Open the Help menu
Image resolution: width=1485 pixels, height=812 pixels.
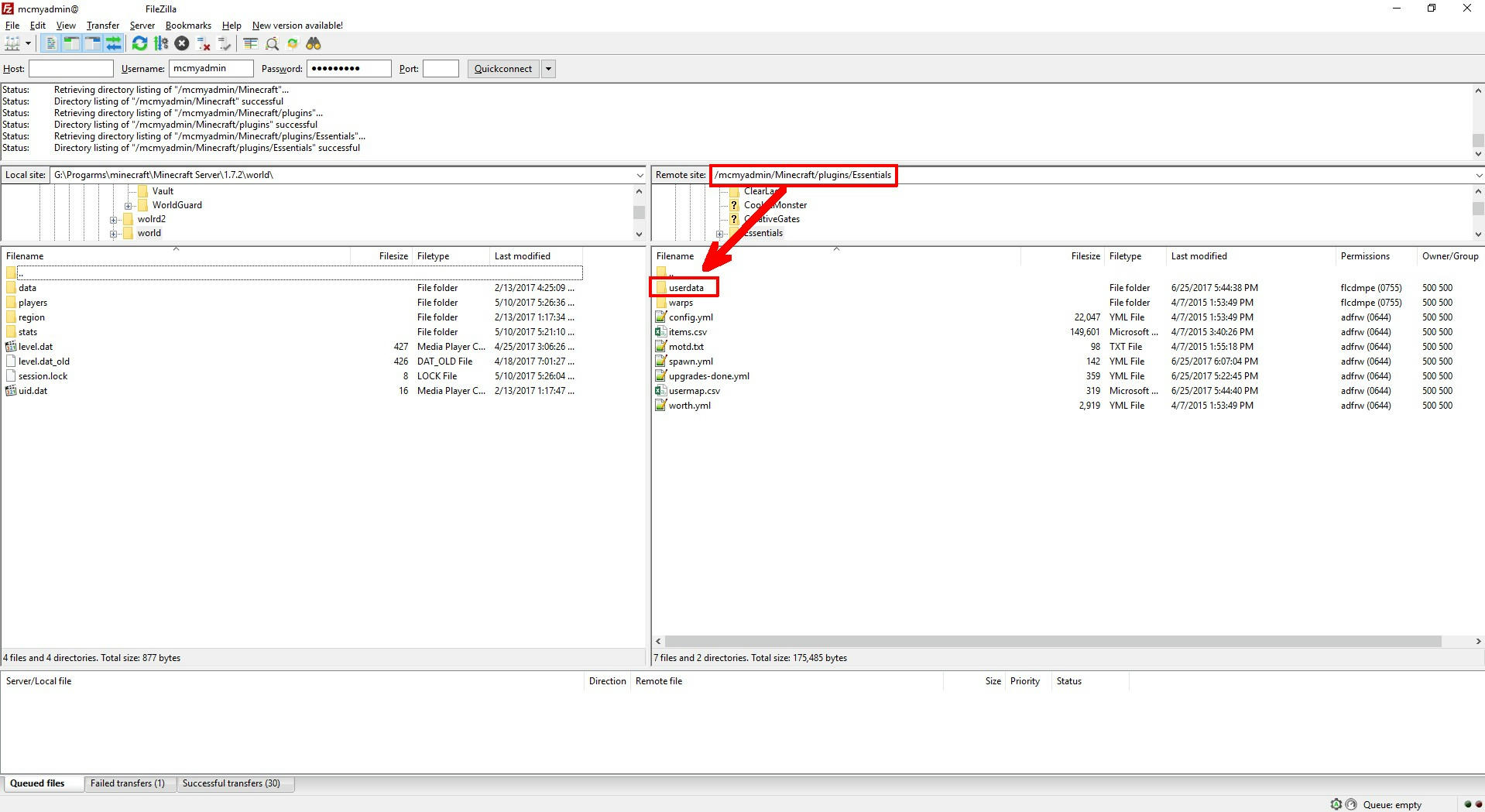[x=231, y=26]
